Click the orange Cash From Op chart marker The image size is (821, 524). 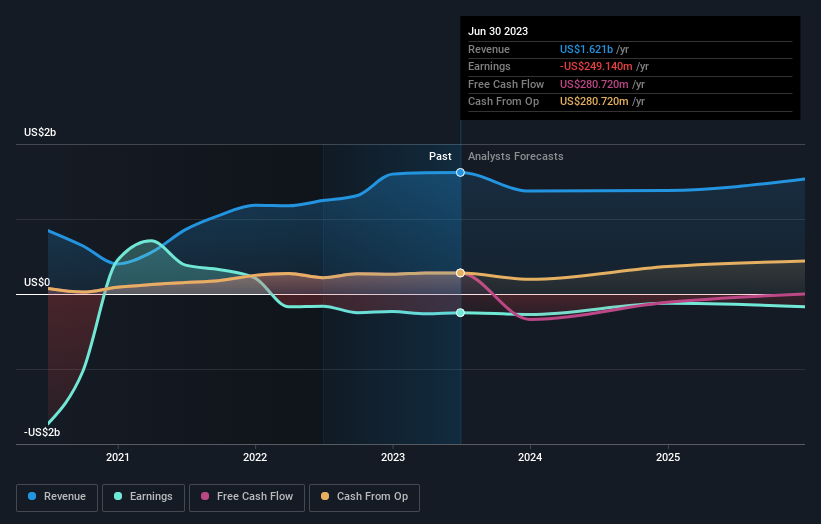[x=460, y=273]
